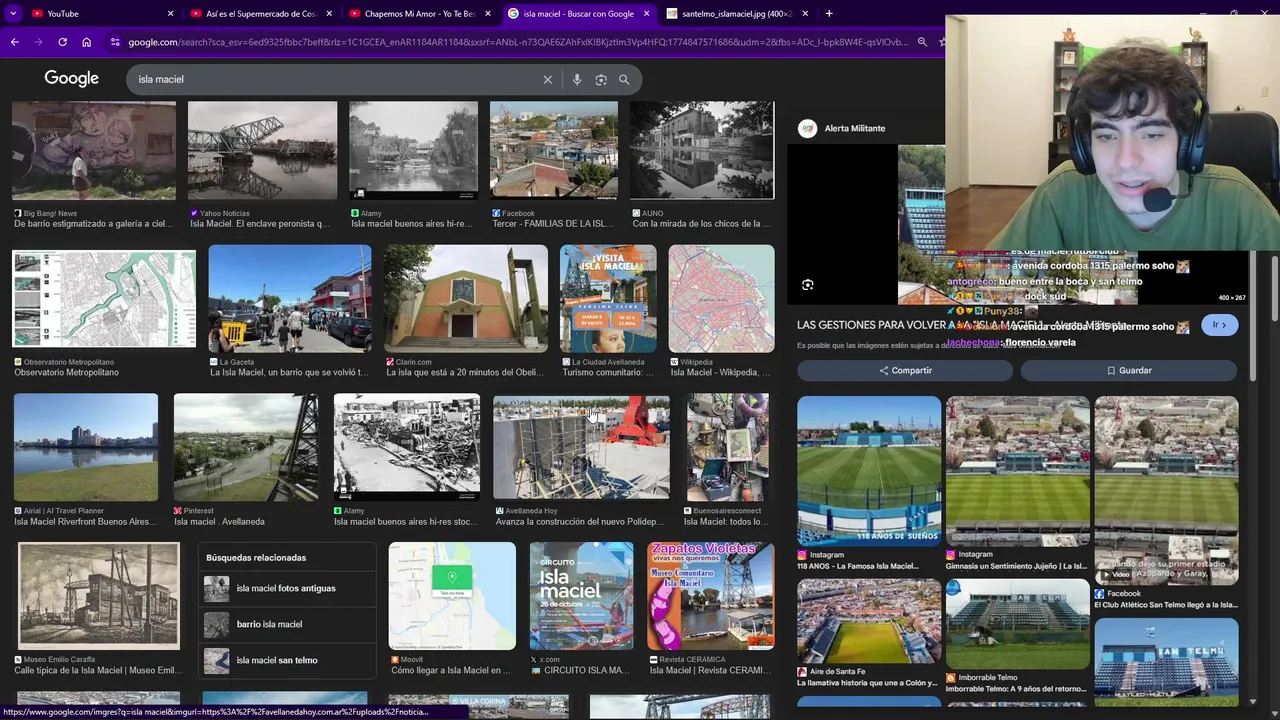1280x720 pixels.
Task: Click Instagram Gimnasia un Sentimiento Jujeño caption
Action: (x=1016, y=566)
